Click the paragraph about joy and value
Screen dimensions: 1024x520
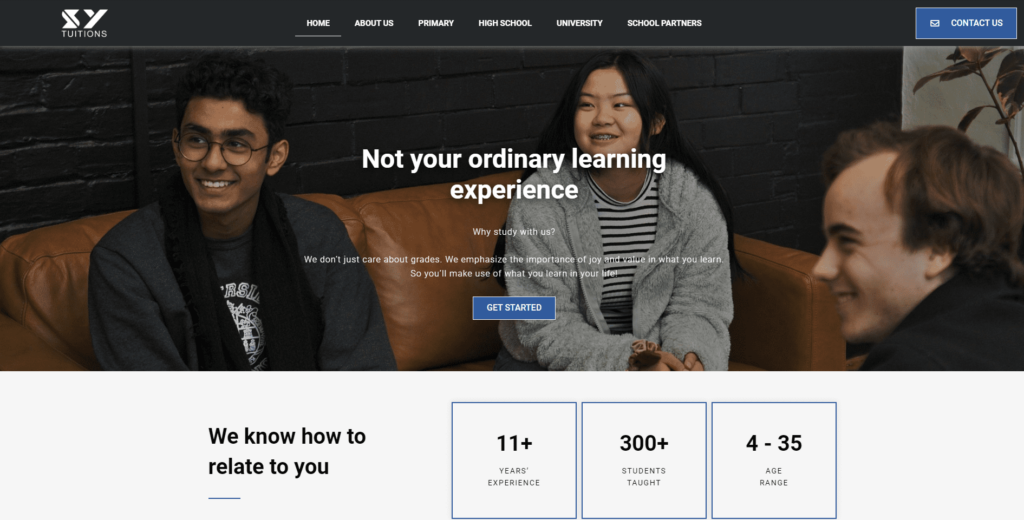pos(514,267)
